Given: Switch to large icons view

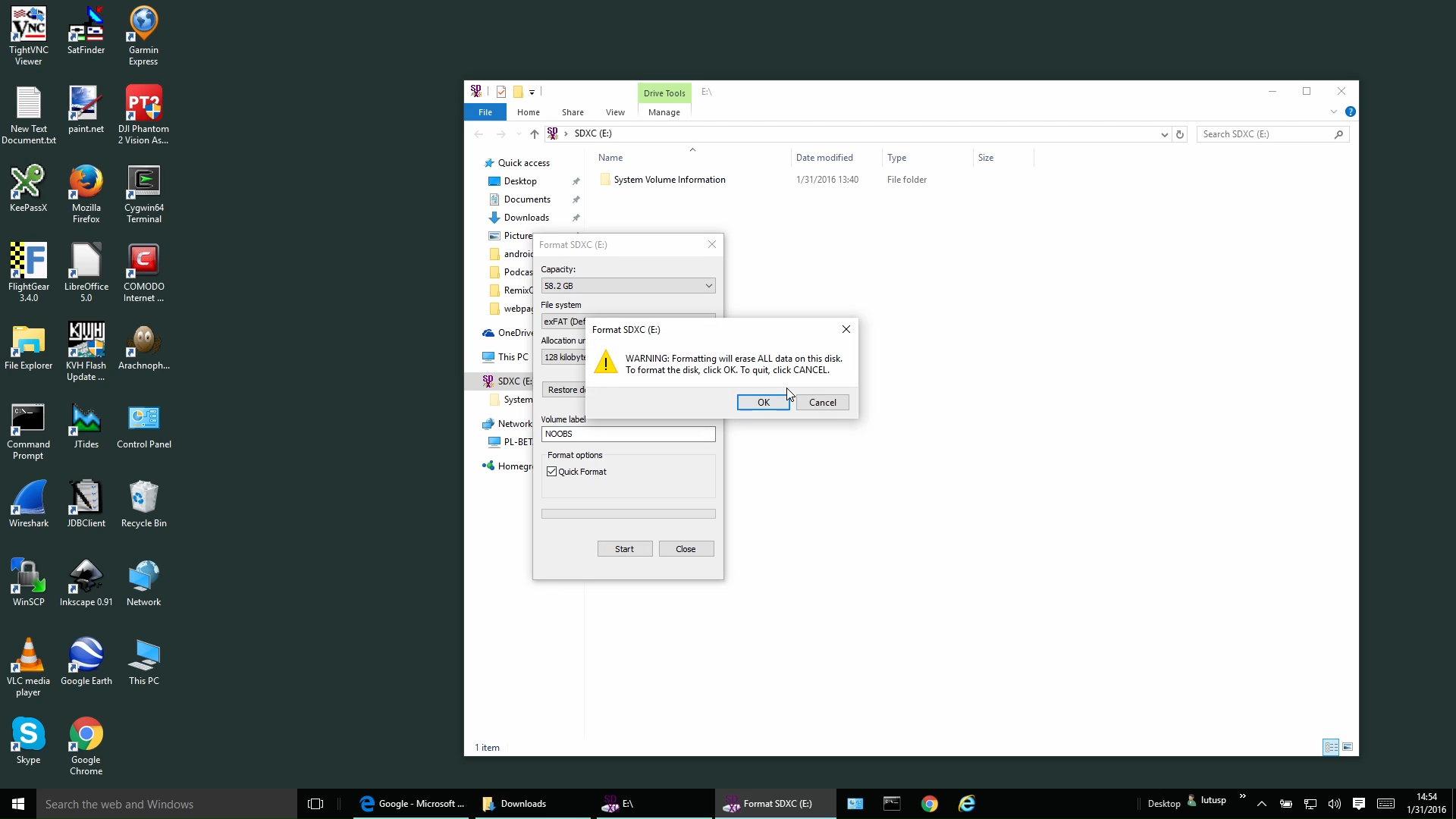Looking at the screenshot, I should pyautogui.click(x=1348, y=747).
